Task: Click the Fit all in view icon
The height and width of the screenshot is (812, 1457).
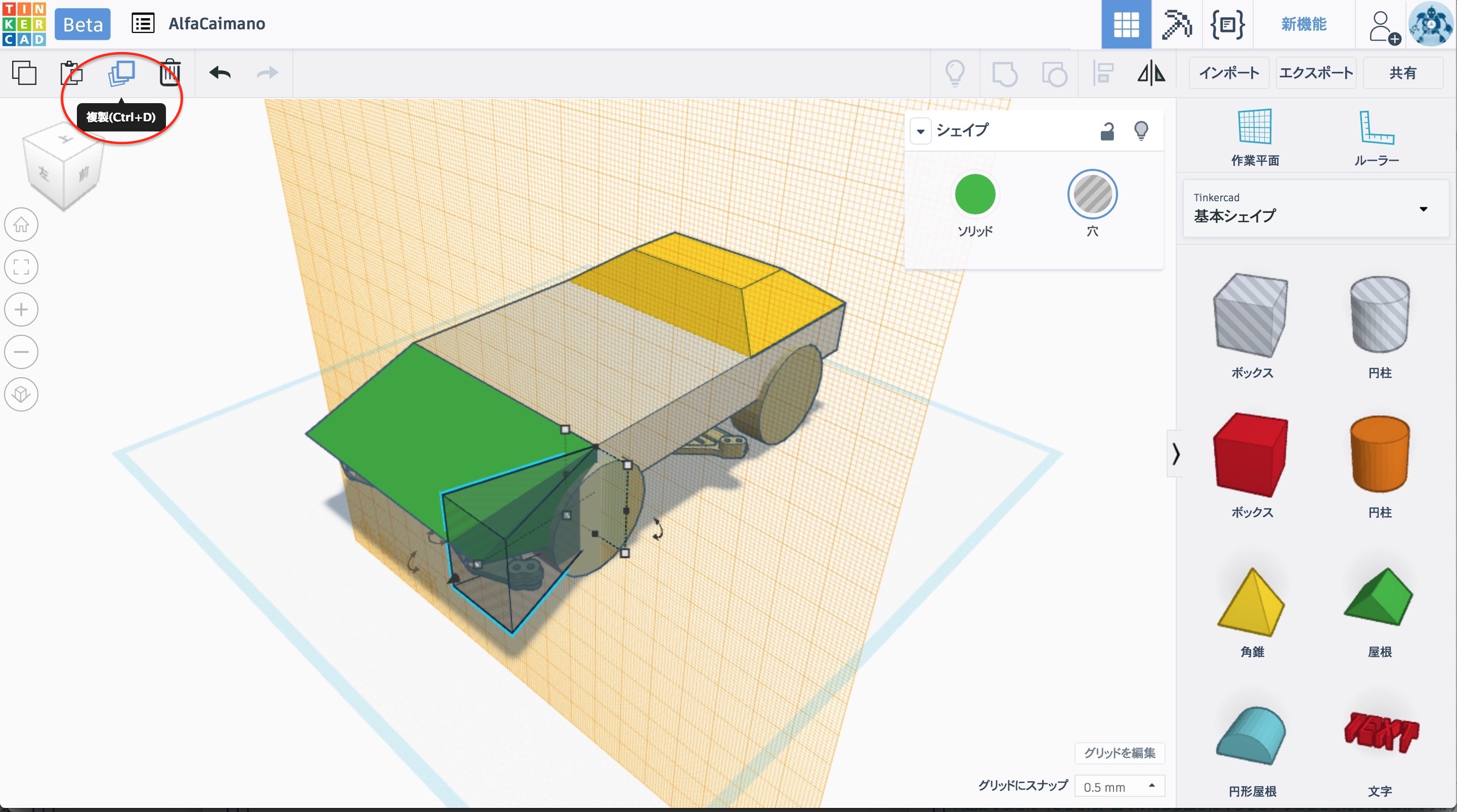Action: pos(21,267)
